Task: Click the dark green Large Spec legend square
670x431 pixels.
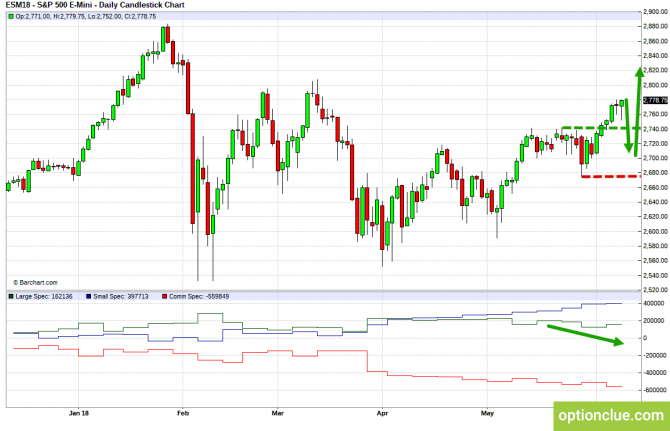Action: pos(11,296)
